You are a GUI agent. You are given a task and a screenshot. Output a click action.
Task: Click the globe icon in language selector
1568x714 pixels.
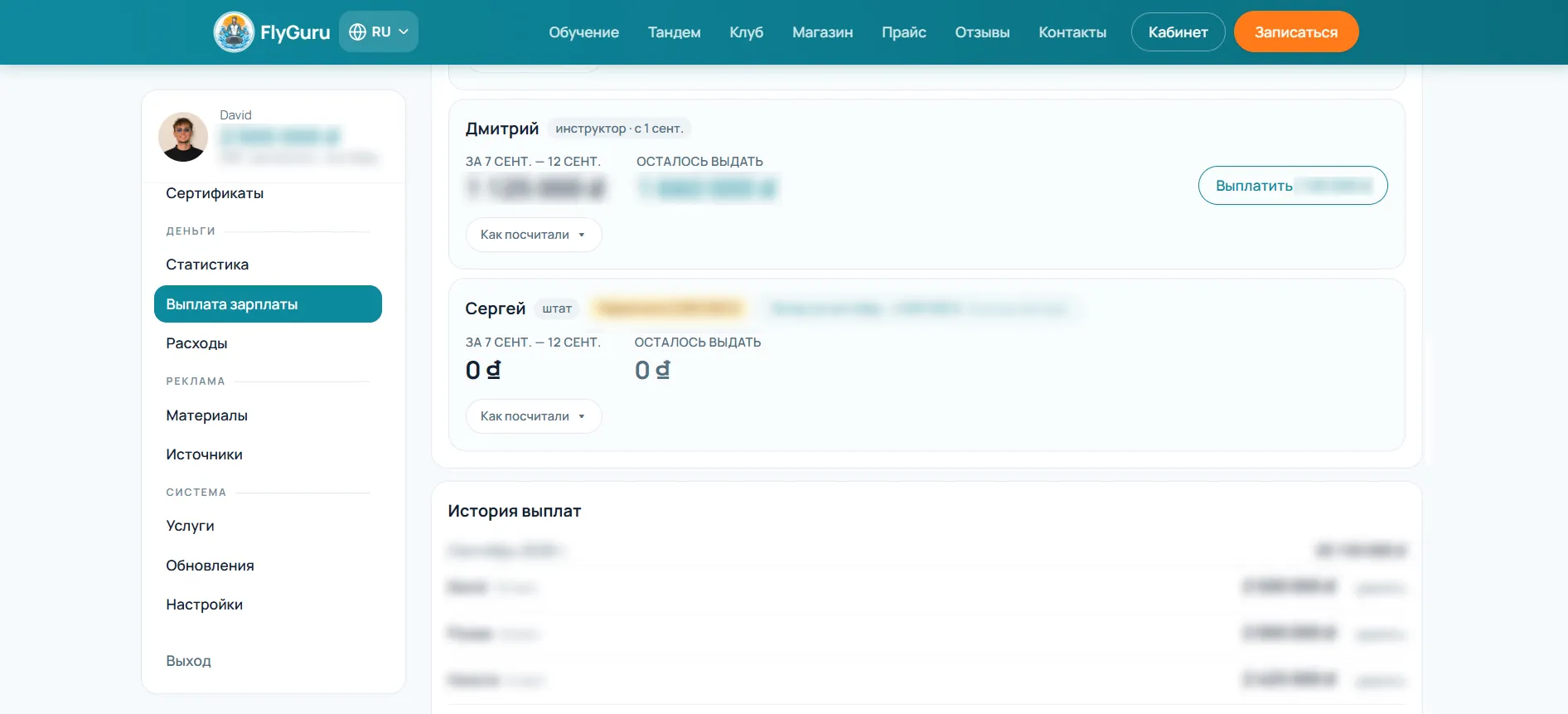tap(357, 32)
